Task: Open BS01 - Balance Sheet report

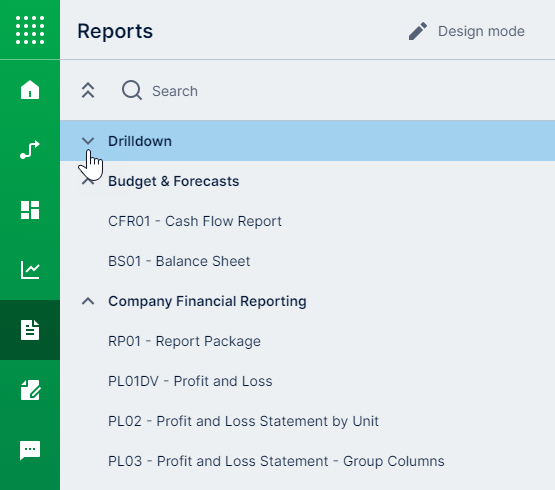Action: [x=179, y=261]
